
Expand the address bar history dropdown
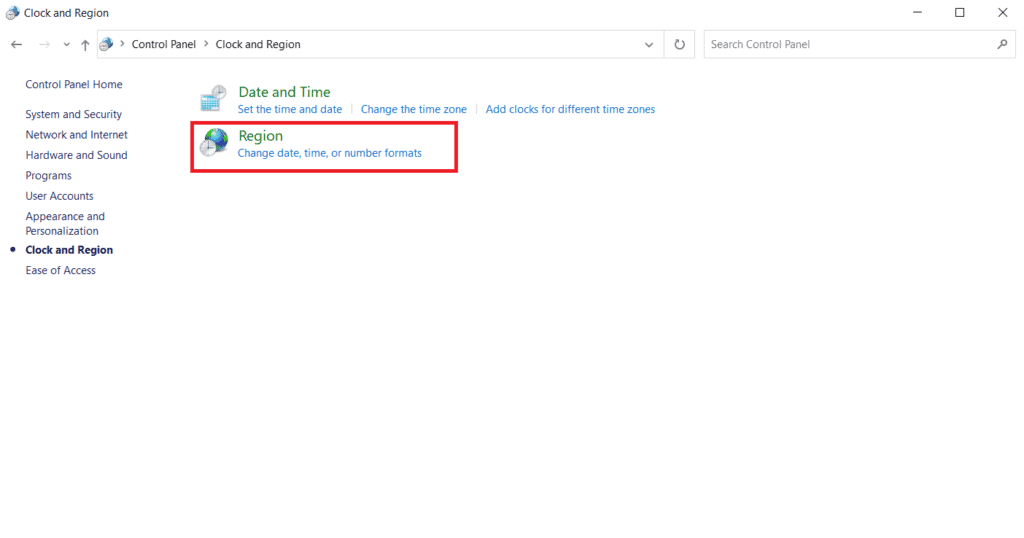click(x=649, y=44)
